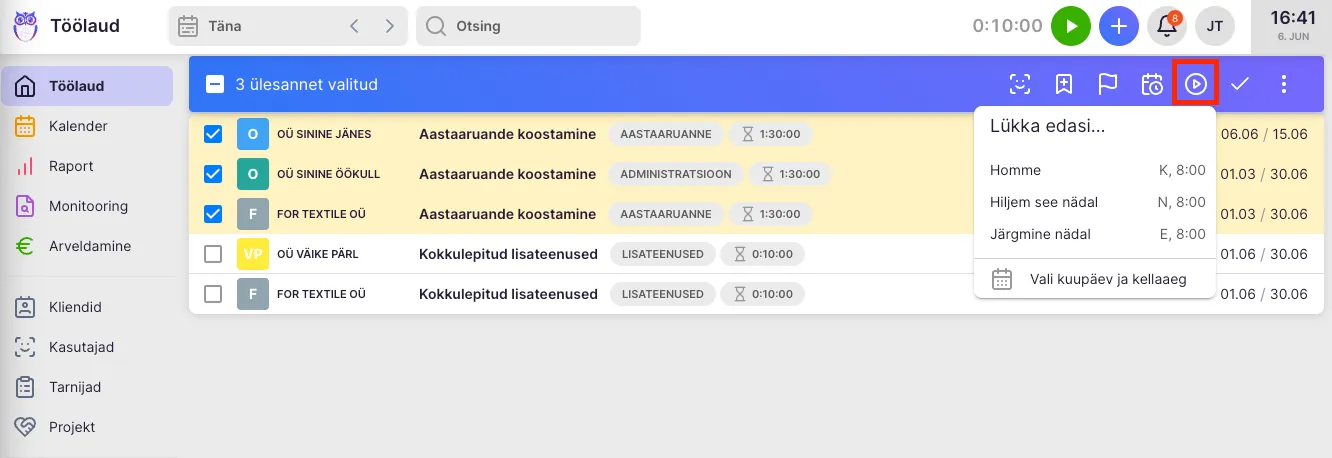Click the bookmark-plus icon in selection toolbar
Screen dimensions: 1332x458
1064,84
